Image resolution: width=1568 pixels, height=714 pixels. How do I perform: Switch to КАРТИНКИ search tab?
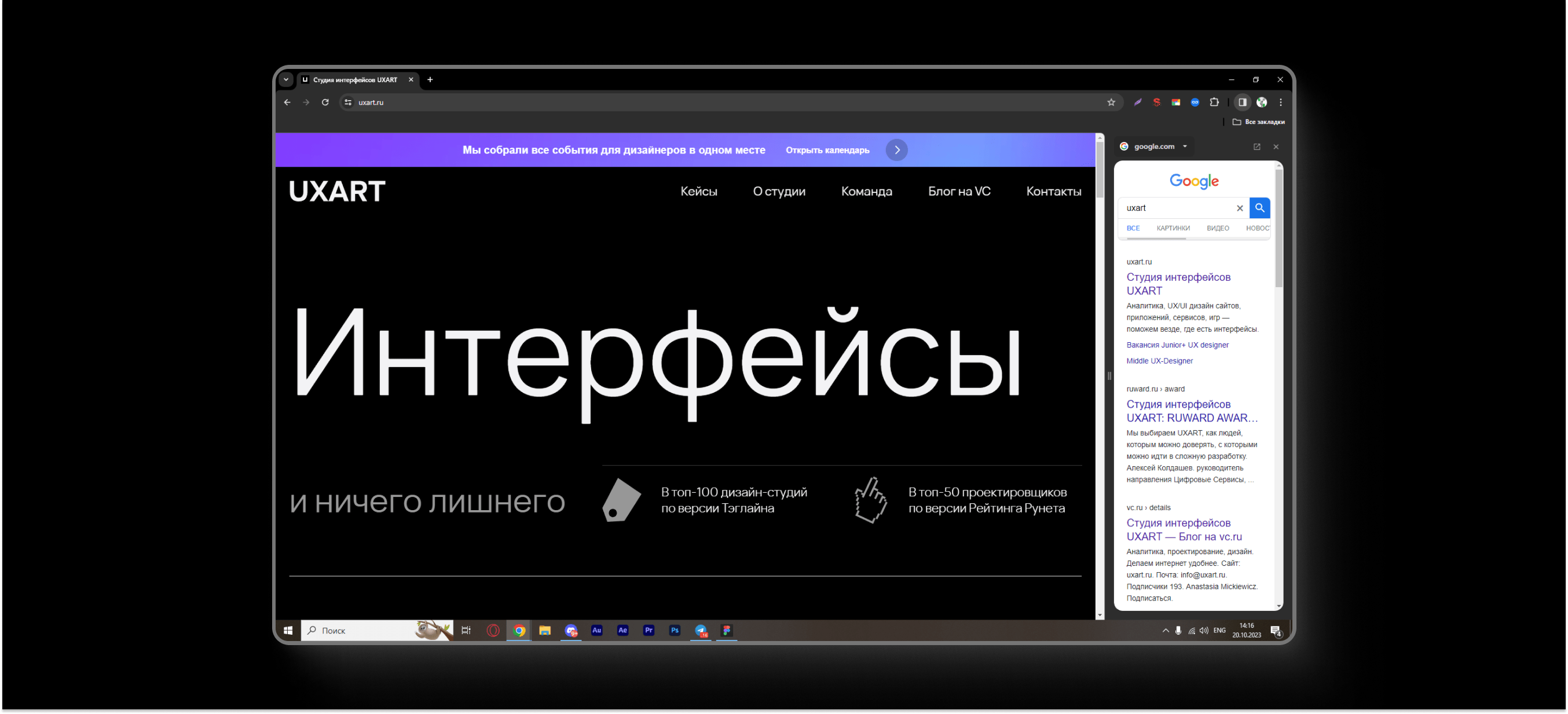click(x=1174, y=228)
